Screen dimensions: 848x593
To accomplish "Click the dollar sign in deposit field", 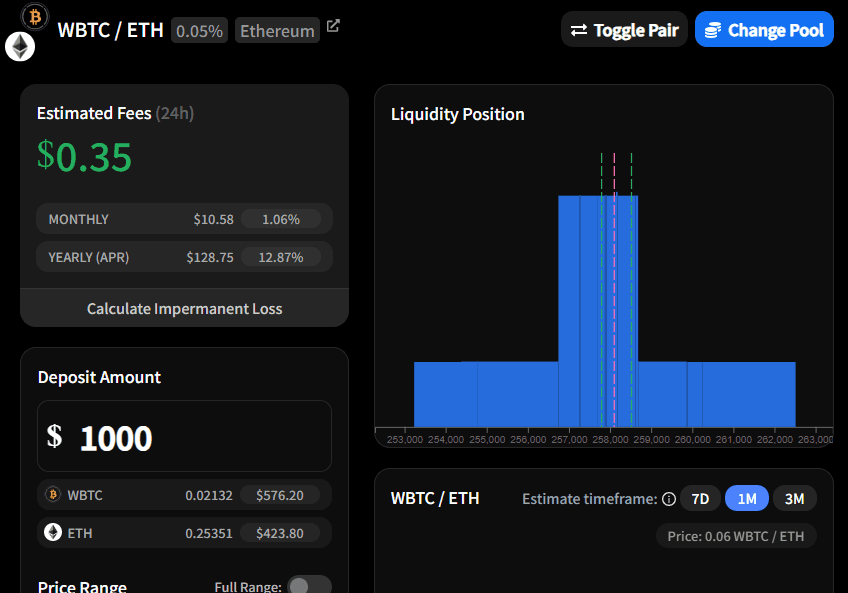I will [54, 436].
